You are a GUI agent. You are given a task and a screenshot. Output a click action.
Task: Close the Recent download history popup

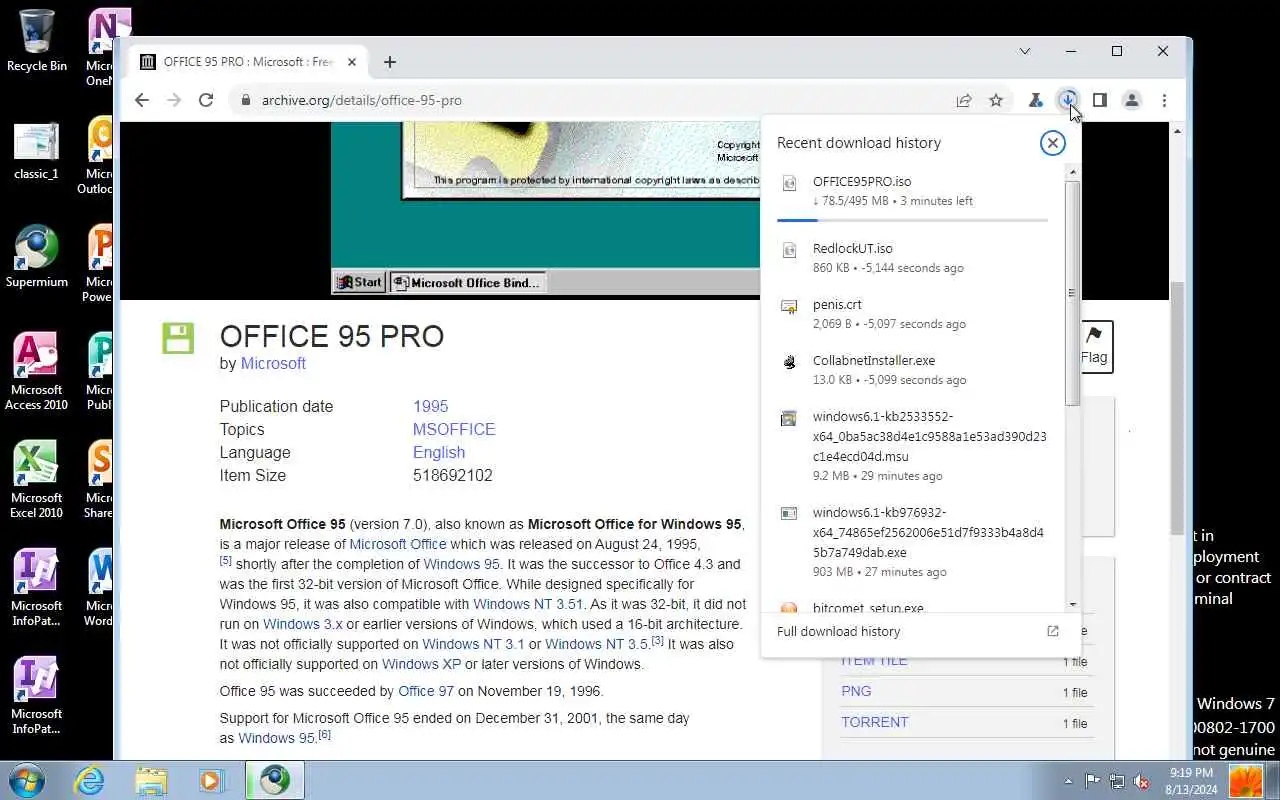[1052, 143]
